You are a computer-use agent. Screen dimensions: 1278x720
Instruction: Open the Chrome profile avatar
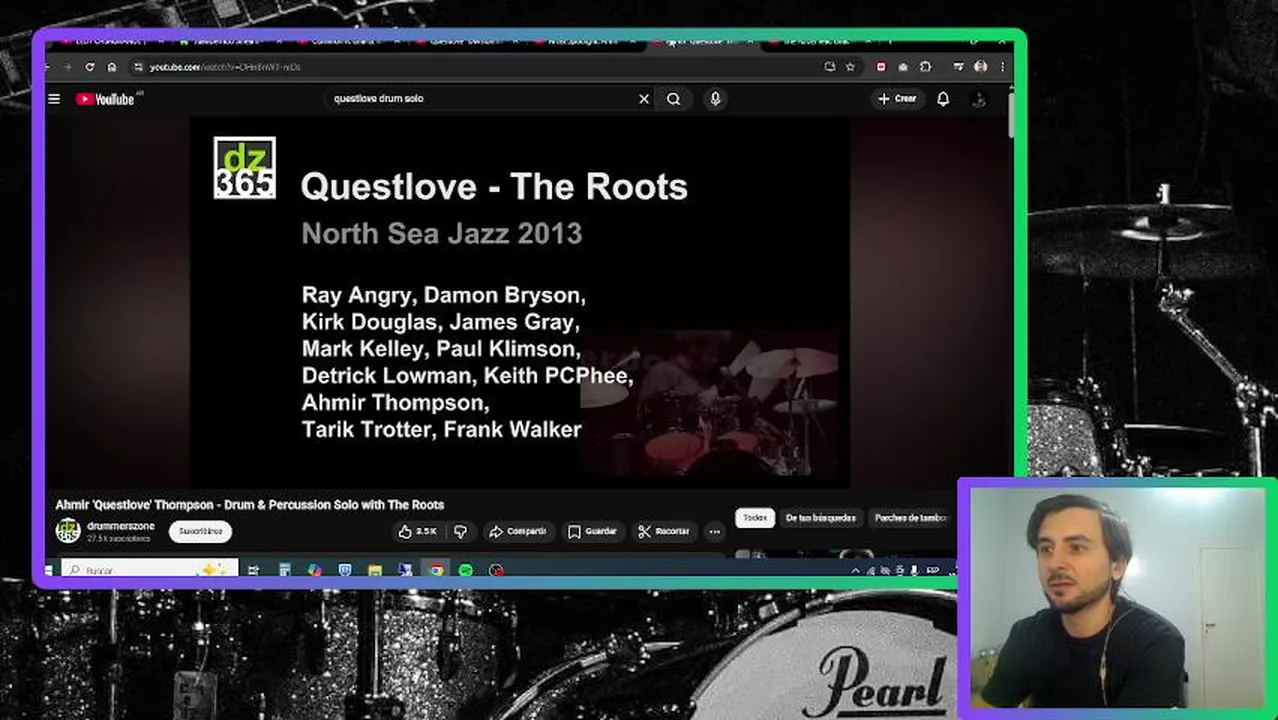(980, 67)
